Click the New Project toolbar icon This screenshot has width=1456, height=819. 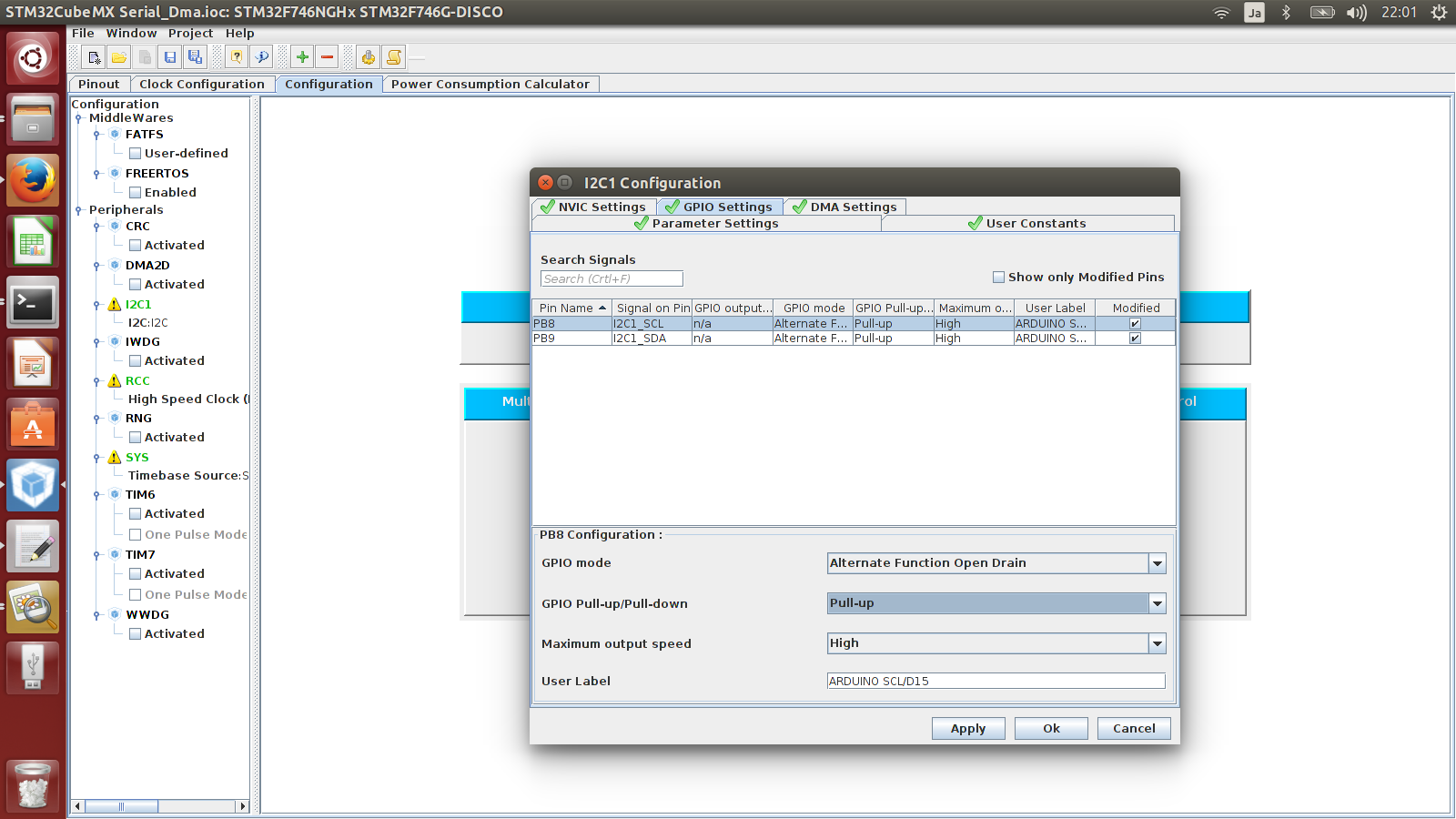tap(94, 57)
